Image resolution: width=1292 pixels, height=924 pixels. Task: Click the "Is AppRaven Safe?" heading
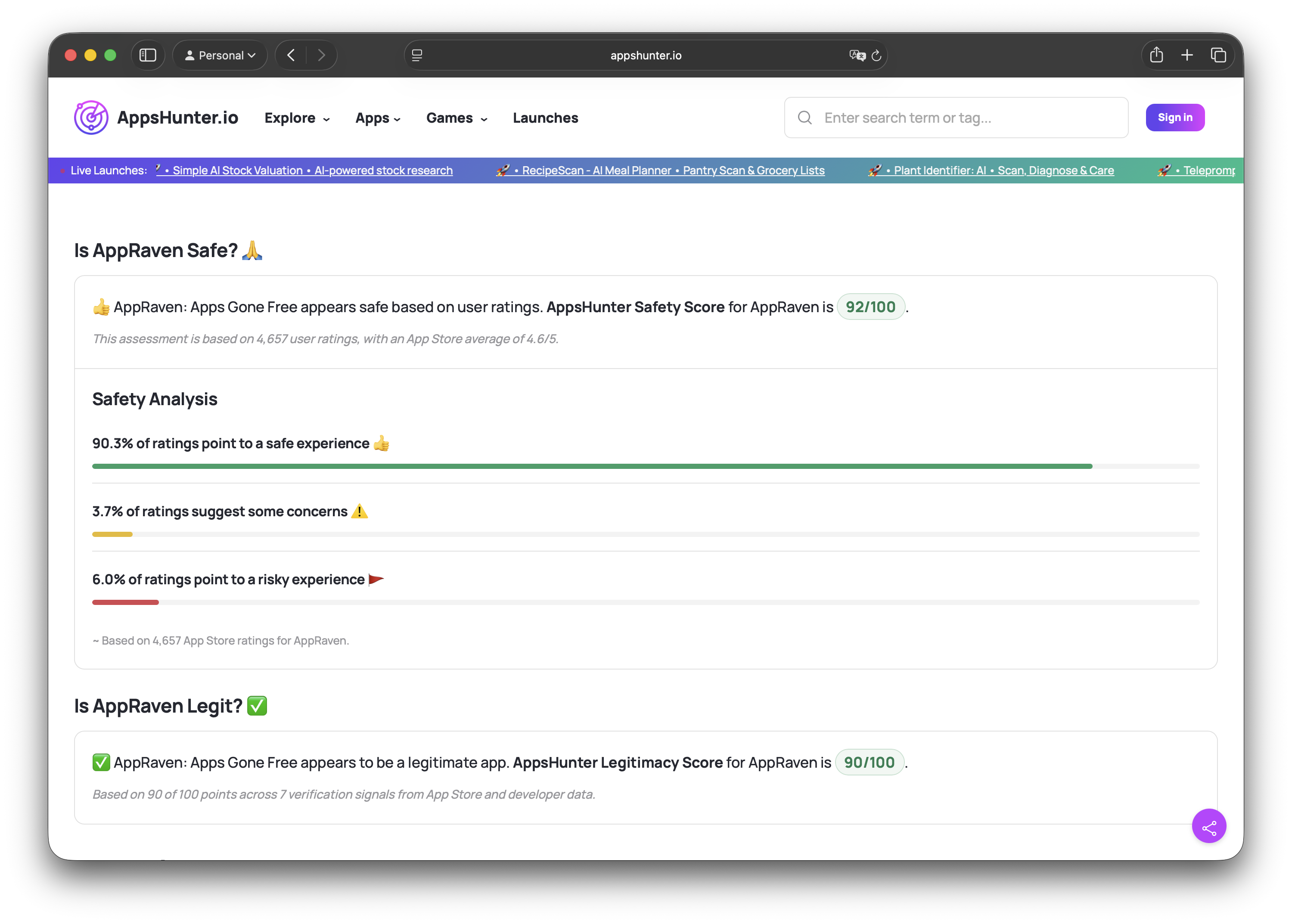coord(168,250)
